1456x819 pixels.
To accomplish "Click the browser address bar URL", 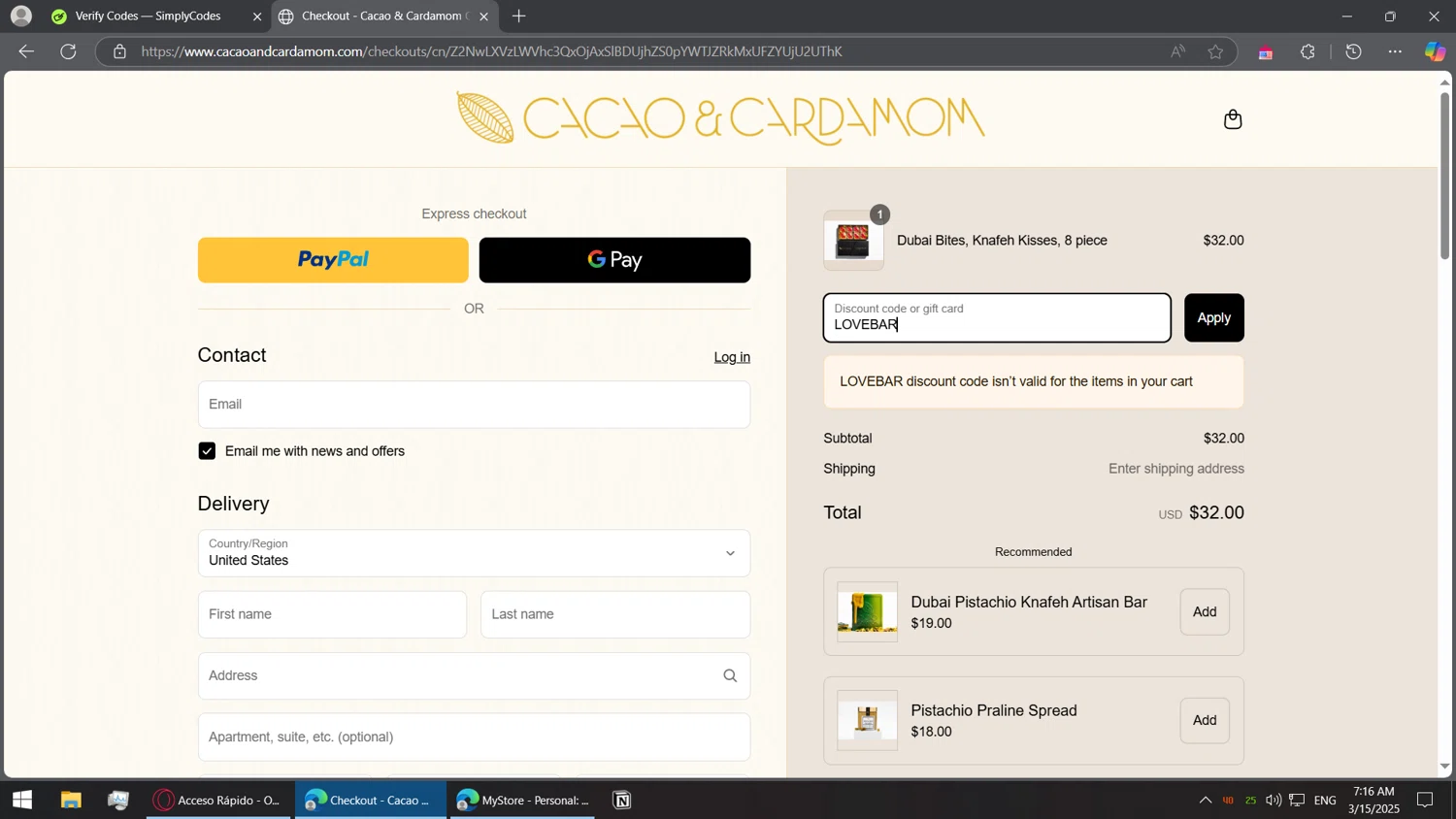I will click(491, 51).
